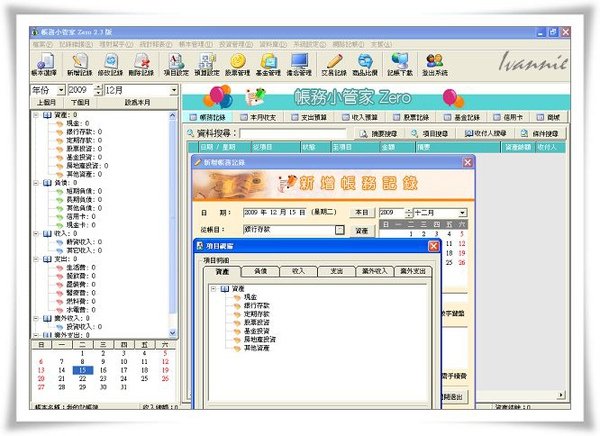
Task: Select 薪資收入: 0 in left tree
Action: click(84, 242)
